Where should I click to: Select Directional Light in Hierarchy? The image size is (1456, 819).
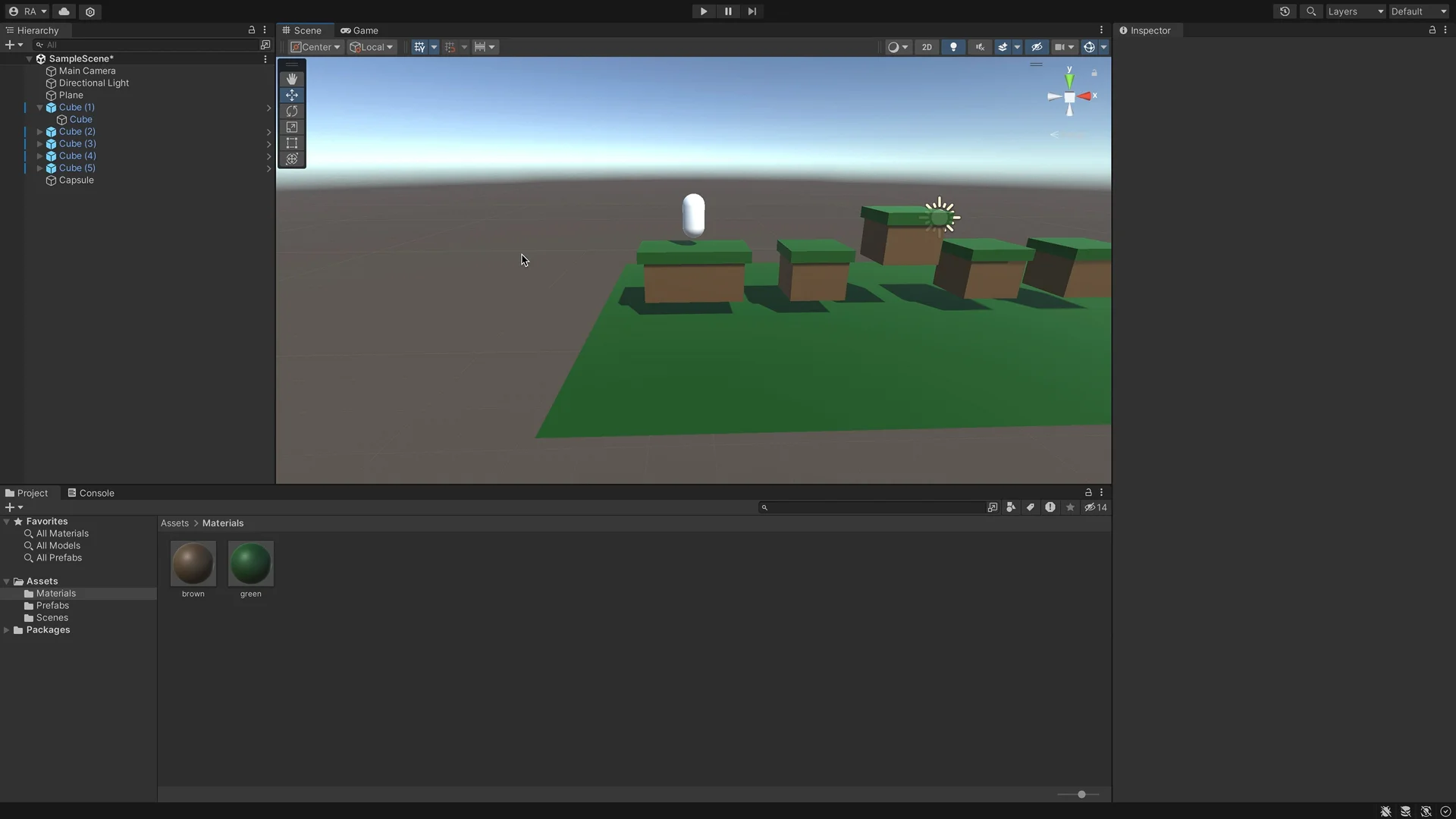click(x=93, y=83)
